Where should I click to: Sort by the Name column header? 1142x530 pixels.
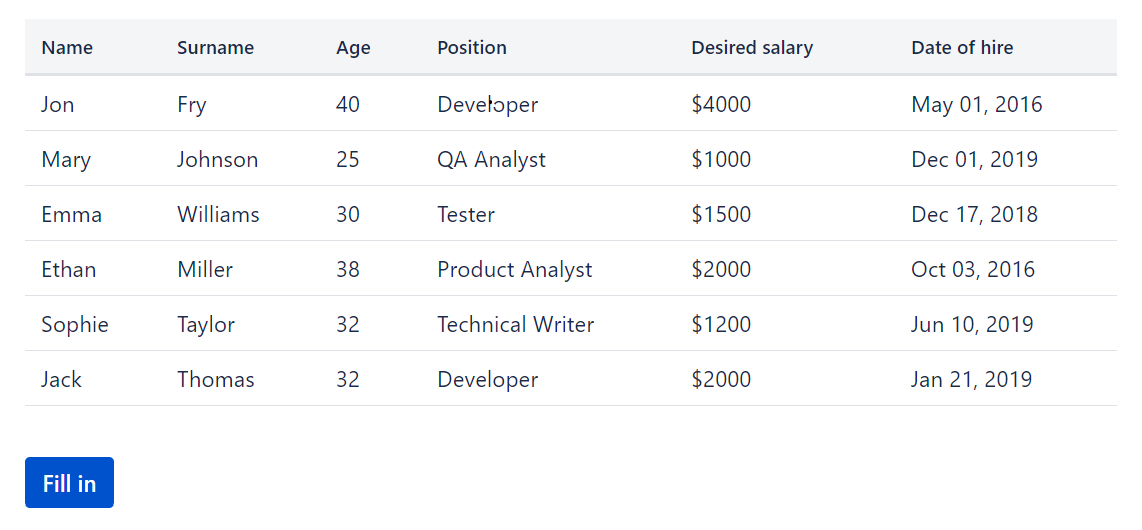67,48
